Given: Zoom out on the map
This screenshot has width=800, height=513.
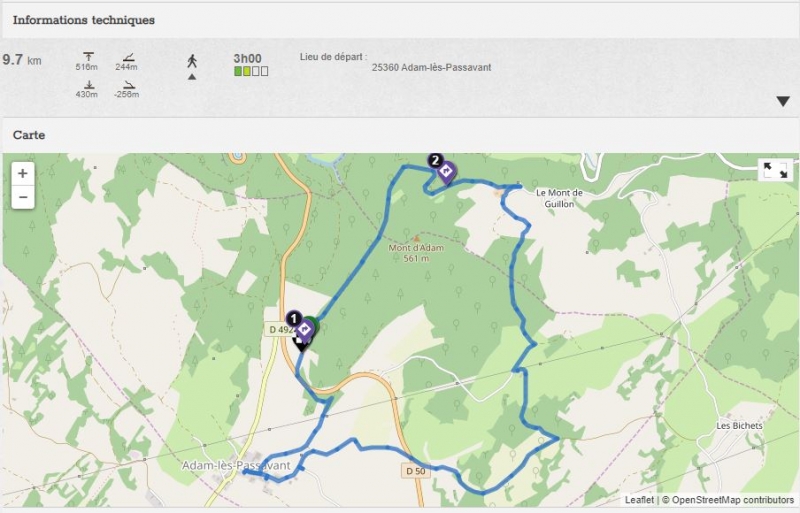Looking at the screenshot, I should pyautogui.click(x=22, y=197).
